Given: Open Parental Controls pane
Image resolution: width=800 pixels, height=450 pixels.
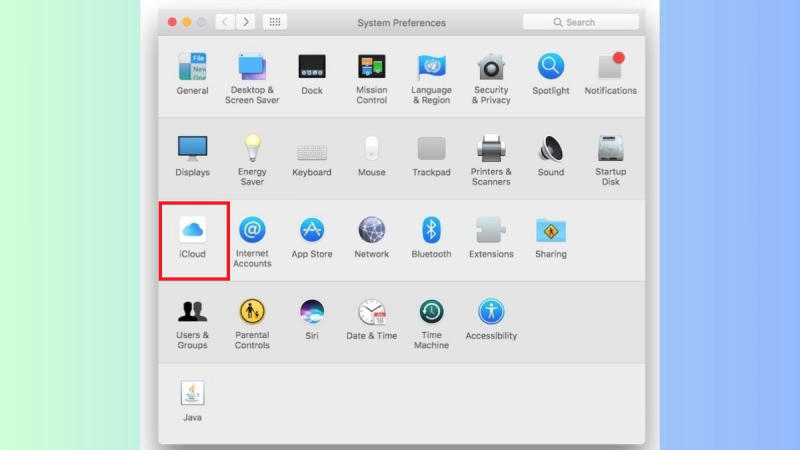Looking at the screenshot, I should [x=252, y=312].
